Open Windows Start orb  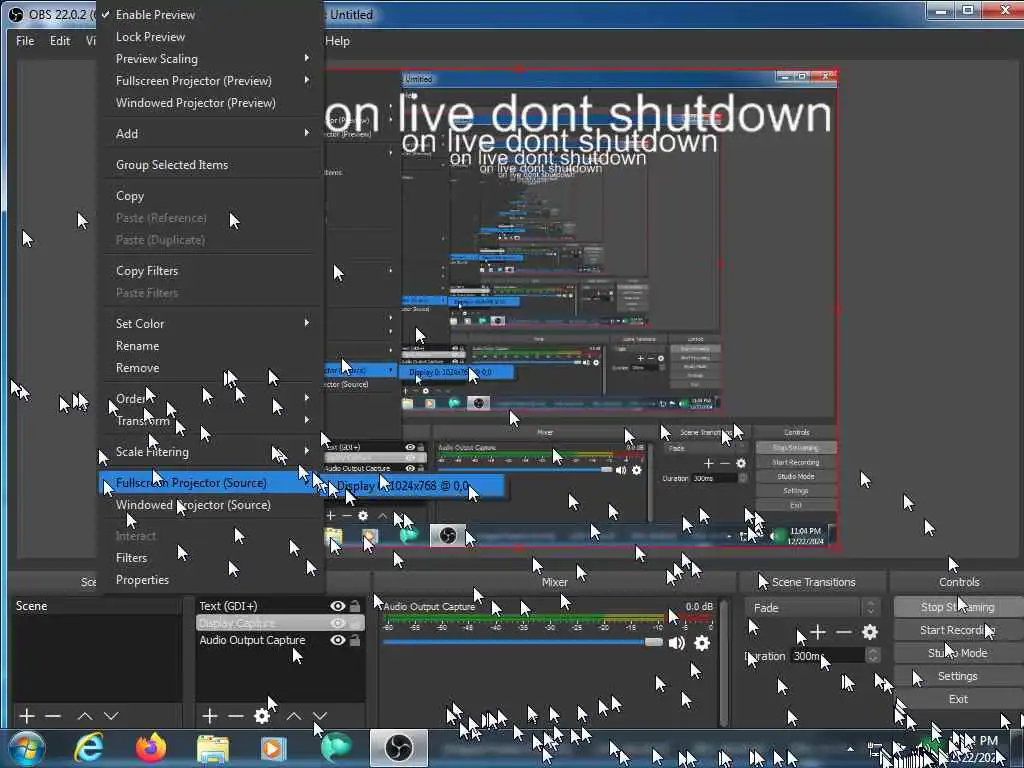click(27, 748)
